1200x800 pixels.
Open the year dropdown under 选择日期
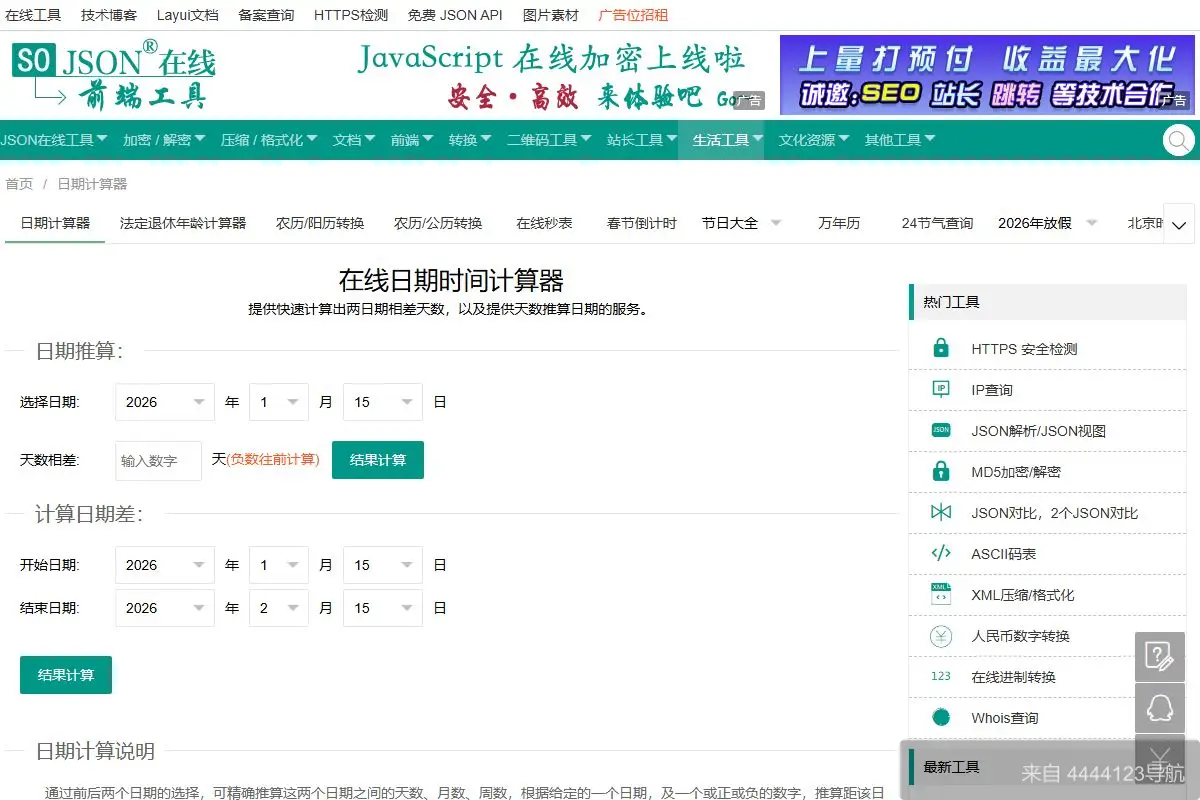[x=164, y=401]
